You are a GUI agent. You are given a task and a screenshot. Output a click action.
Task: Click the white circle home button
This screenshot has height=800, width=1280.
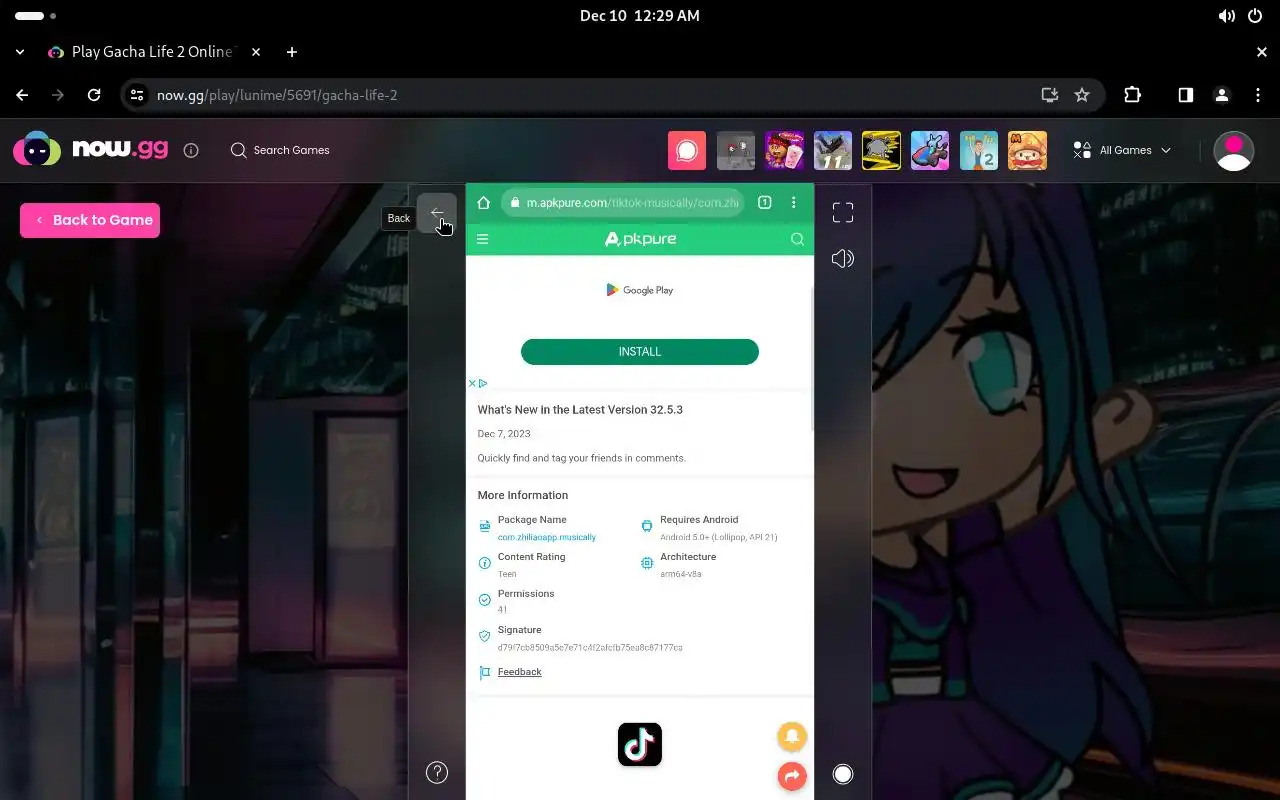[x=843, y=774]
